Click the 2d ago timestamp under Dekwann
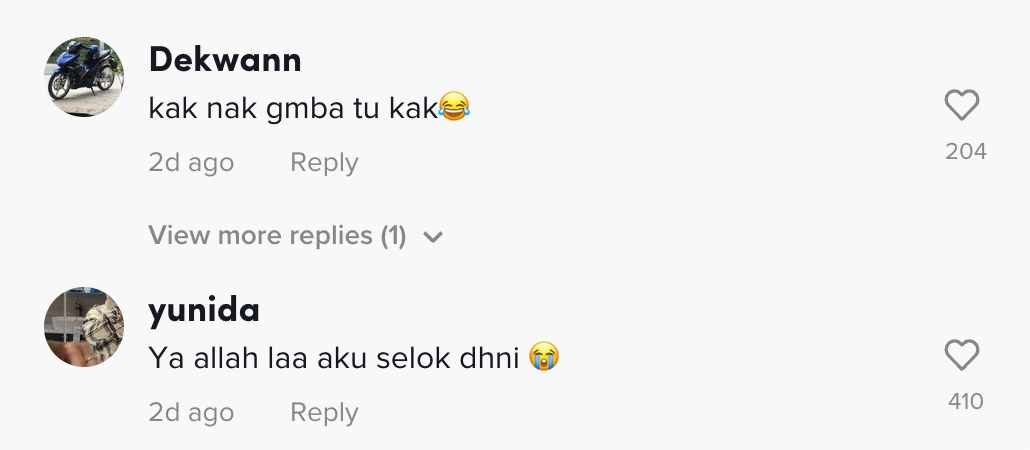Image resolution: width=1030 pixels, height=450 pixels. click(191, 163)
